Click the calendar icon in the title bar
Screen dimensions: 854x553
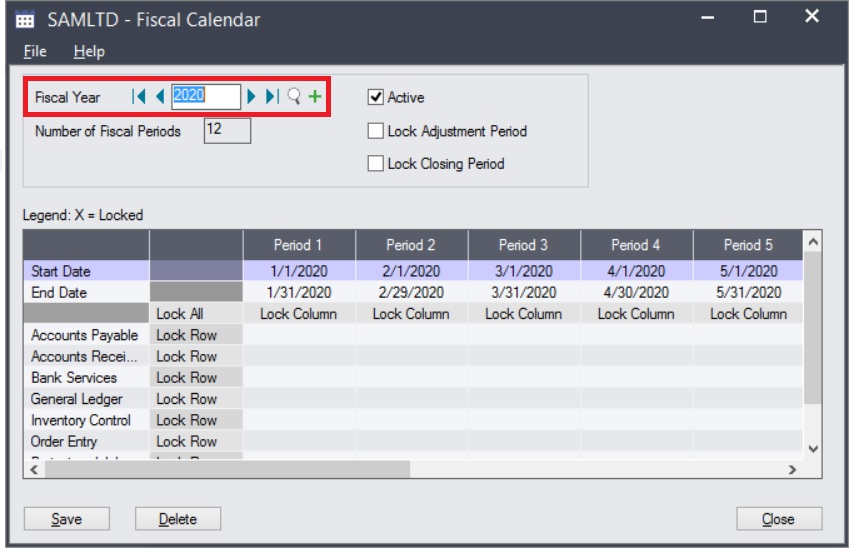[25, 20]
